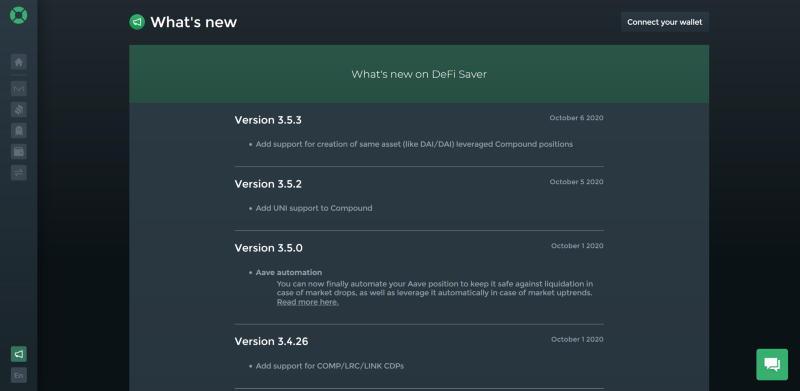Click the DeFi Saver logo

(18, 15)
